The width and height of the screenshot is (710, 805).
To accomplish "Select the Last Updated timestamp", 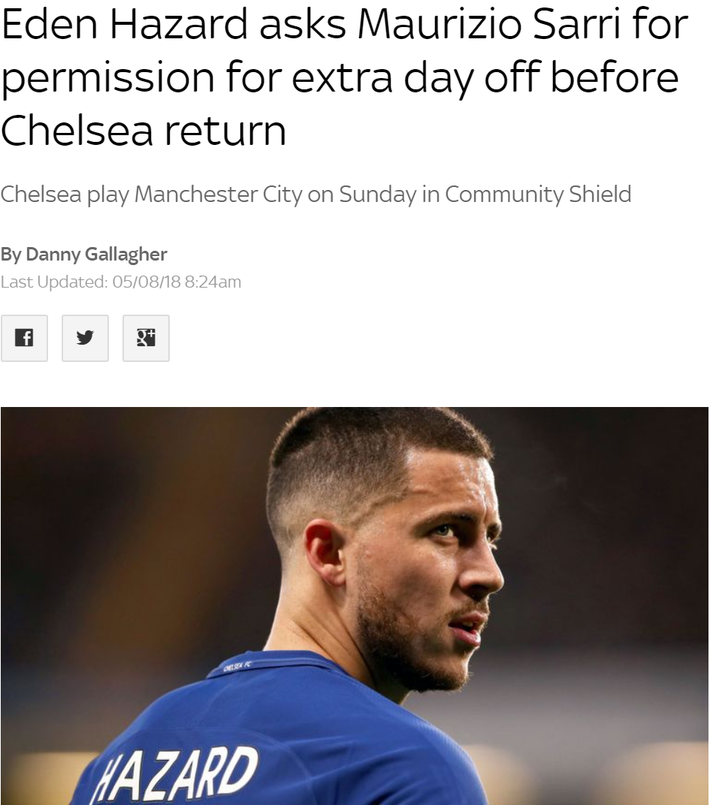I will coord(121,282).
